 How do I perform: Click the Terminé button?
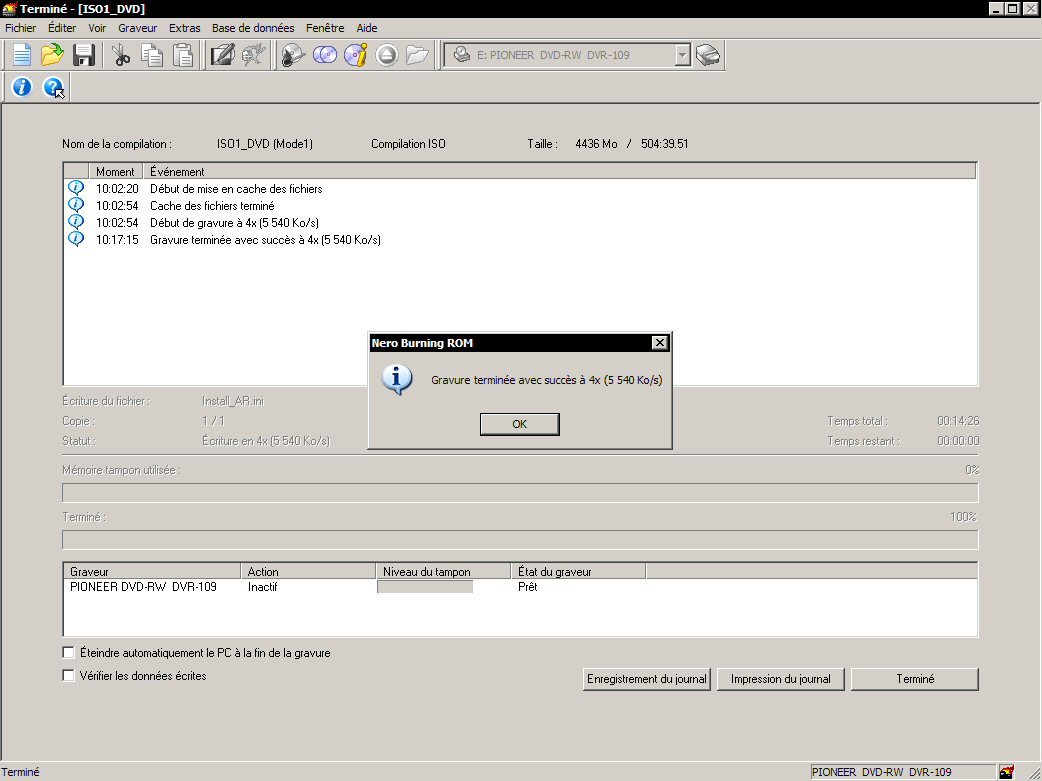click(915, 679)
